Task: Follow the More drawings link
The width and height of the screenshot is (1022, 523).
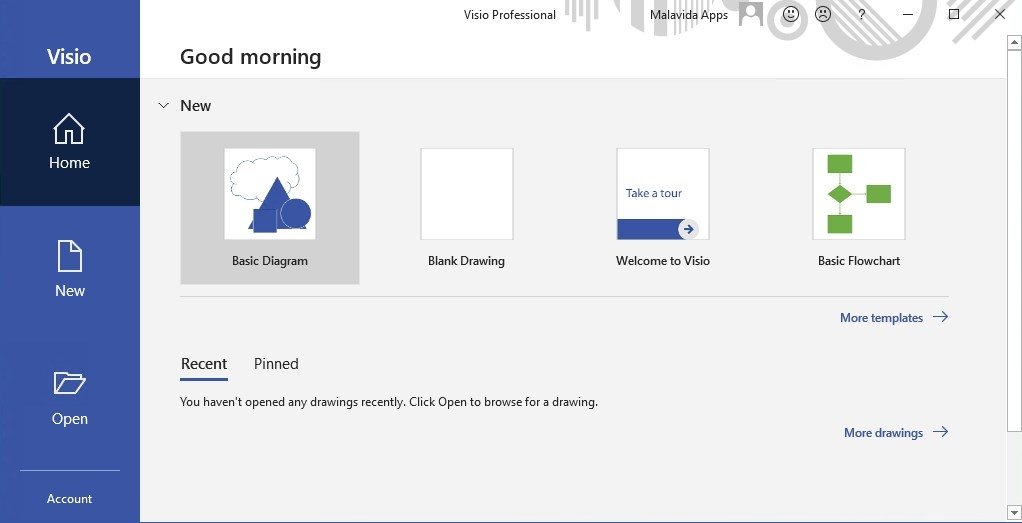Action: click(896, 432)
